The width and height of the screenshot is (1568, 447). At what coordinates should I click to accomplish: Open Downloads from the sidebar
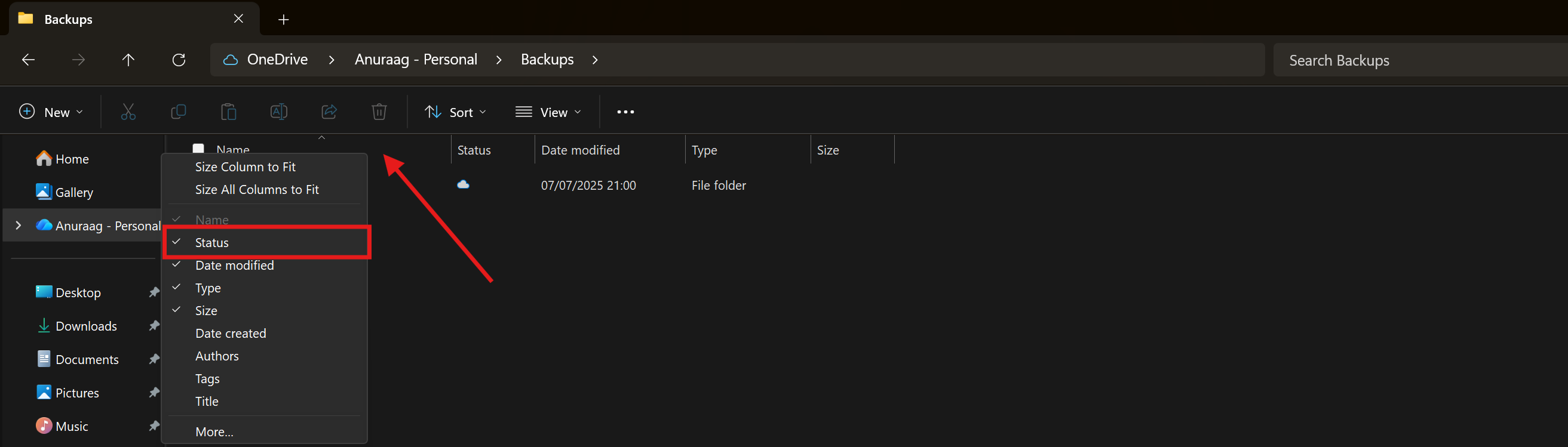coord(86,326)
